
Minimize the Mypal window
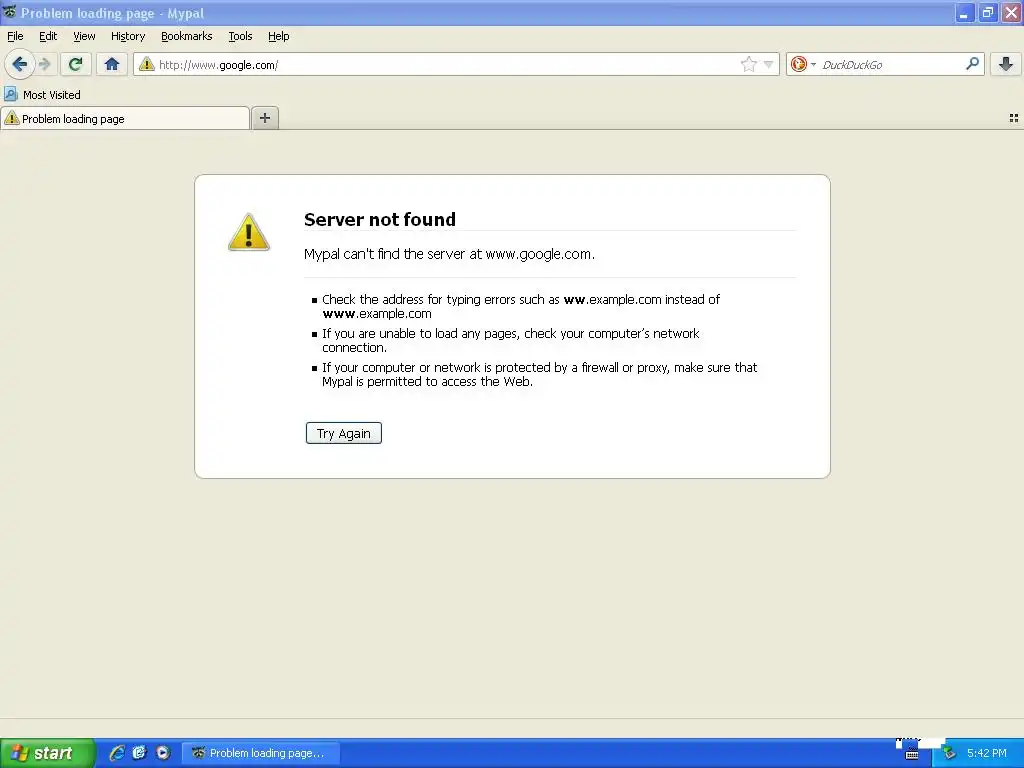tap(964, 13)
